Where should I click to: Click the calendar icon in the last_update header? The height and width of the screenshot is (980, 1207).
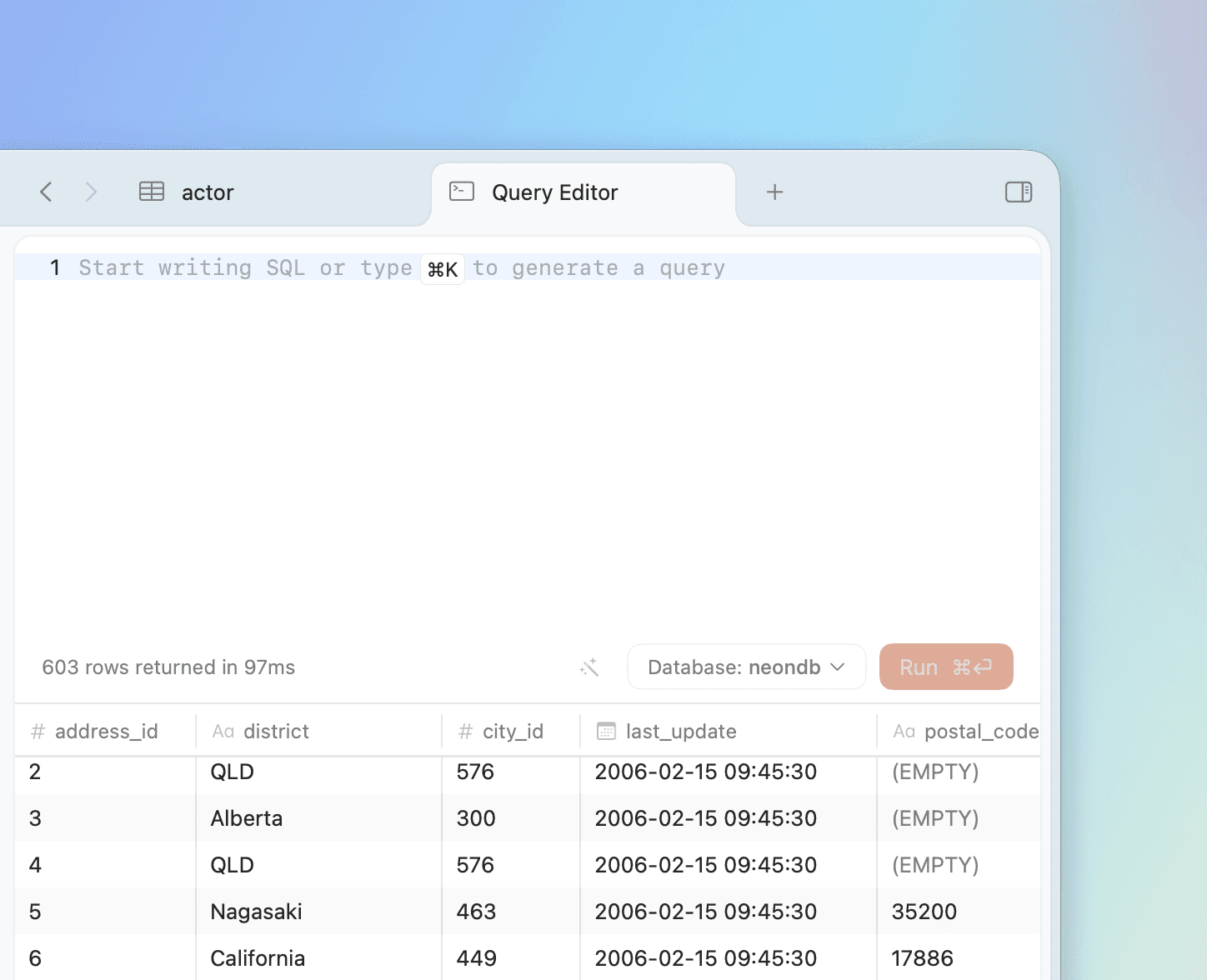(606, 731)
